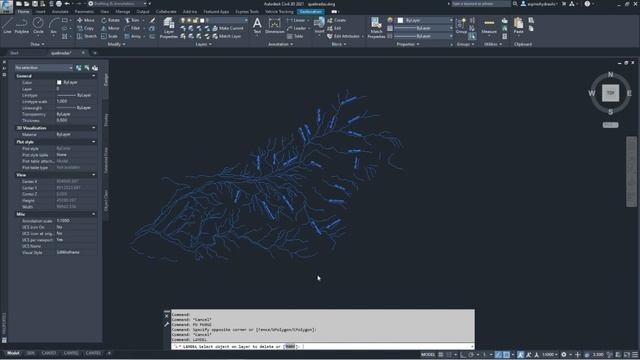Select the Arc tool
Image resolution: width=640 pixels, height=360 pixels.
(x=53, y=26)
